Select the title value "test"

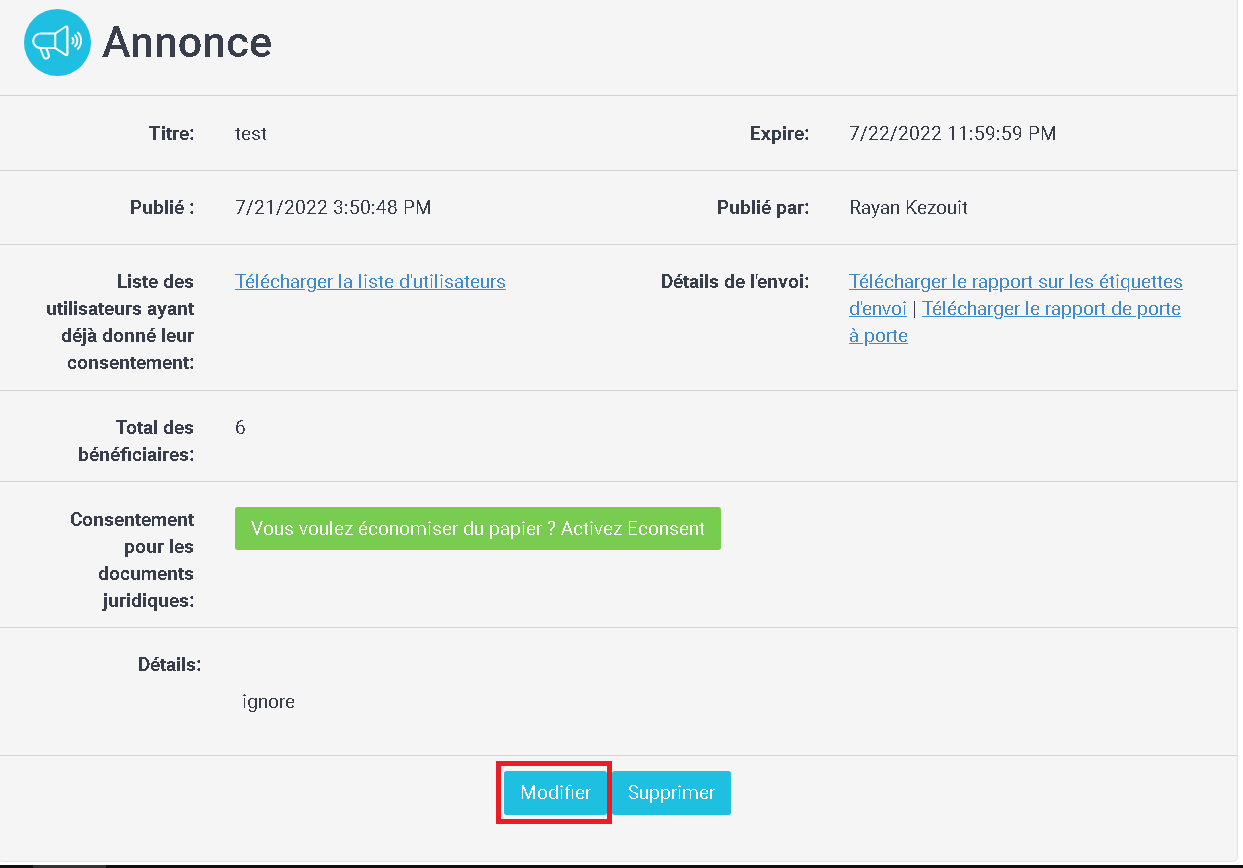[251, 133]
